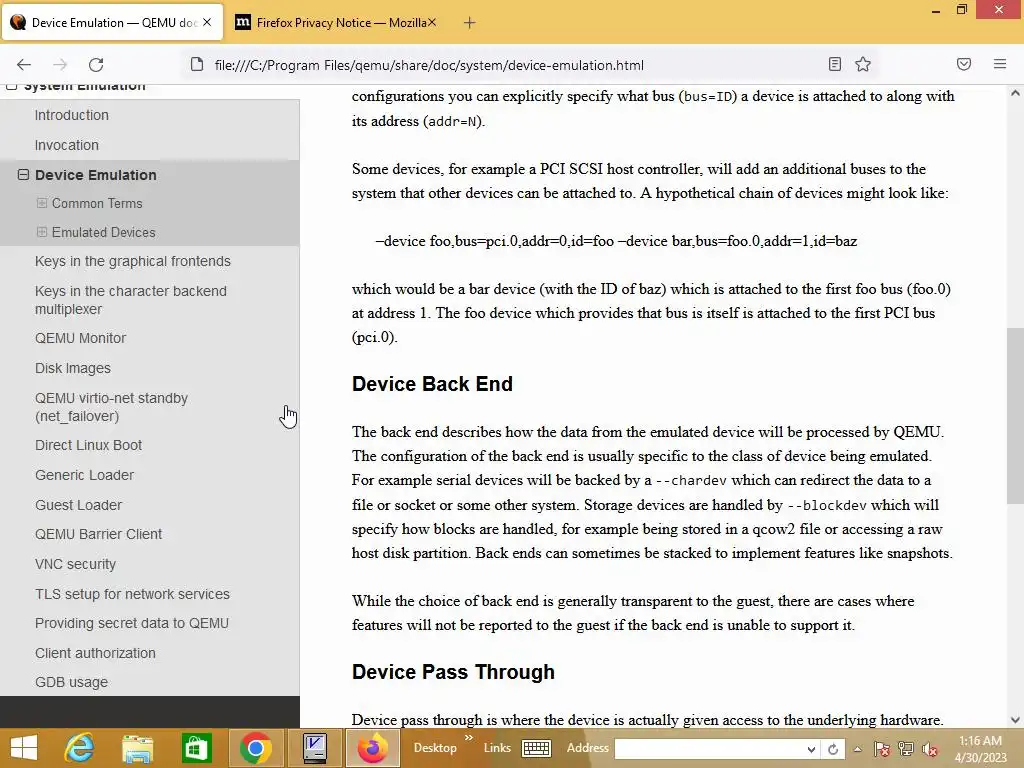The height and width of the screenshot is (768, 1024).
Task: Launch Google Chrome from taskbar
Action: tap(255, 748)
